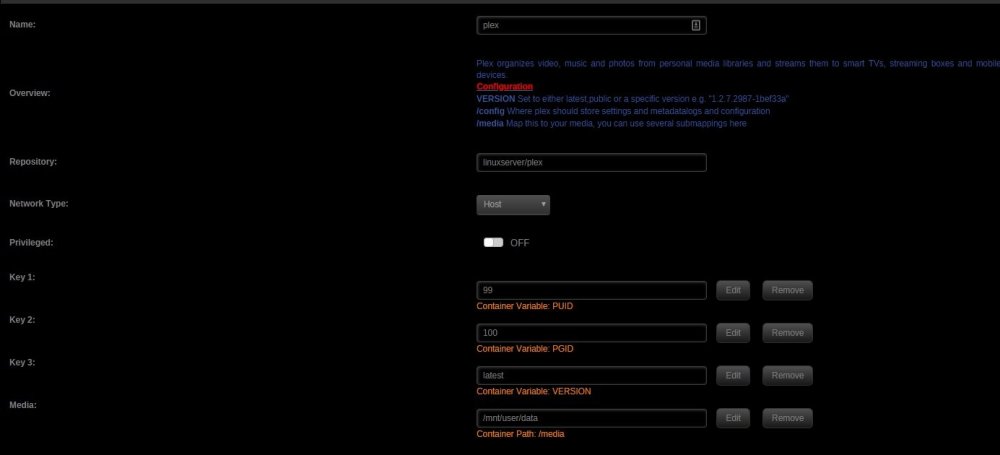Click the Overview: label
1000x455 pixels.
tap(29, 93)
